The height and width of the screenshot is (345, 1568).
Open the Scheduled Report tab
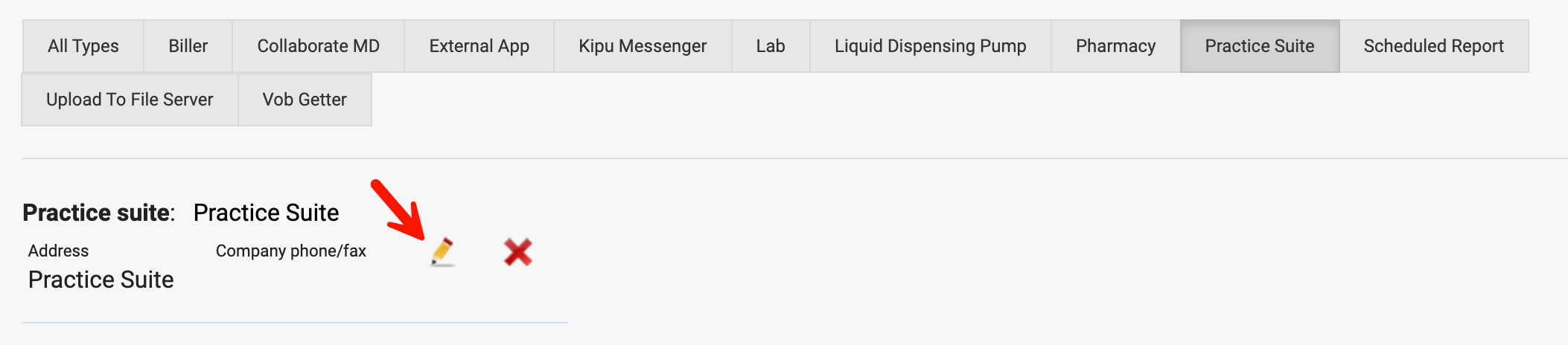pyautogui.click(x=1434, y=46)
